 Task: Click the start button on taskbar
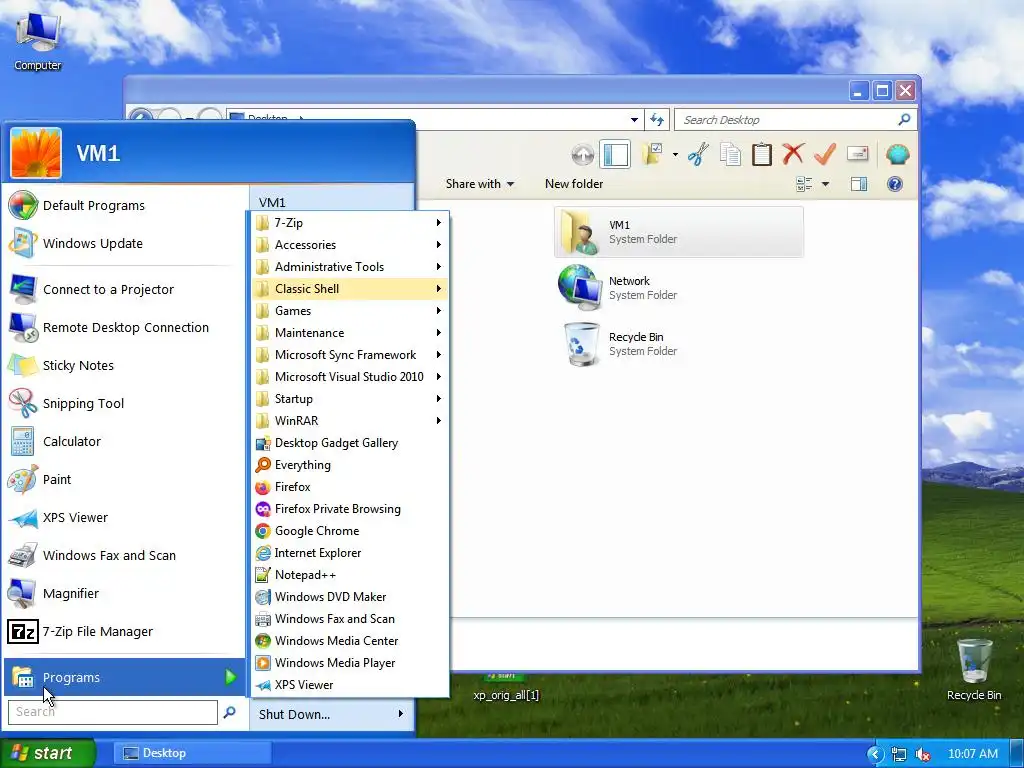[48, 753]
